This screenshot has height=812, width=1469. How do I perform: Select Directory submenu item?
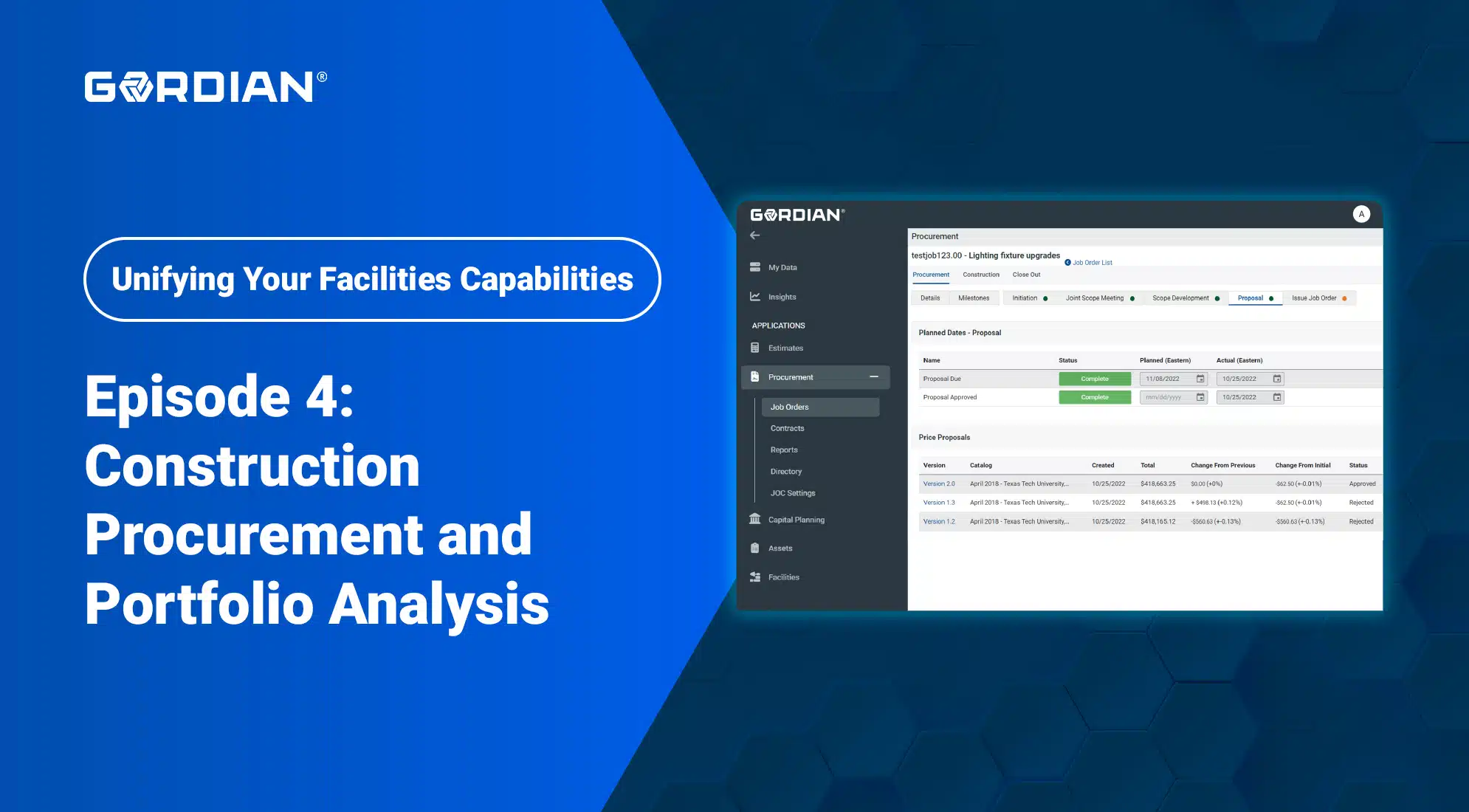pyautogui.click(x=785, y=471)
